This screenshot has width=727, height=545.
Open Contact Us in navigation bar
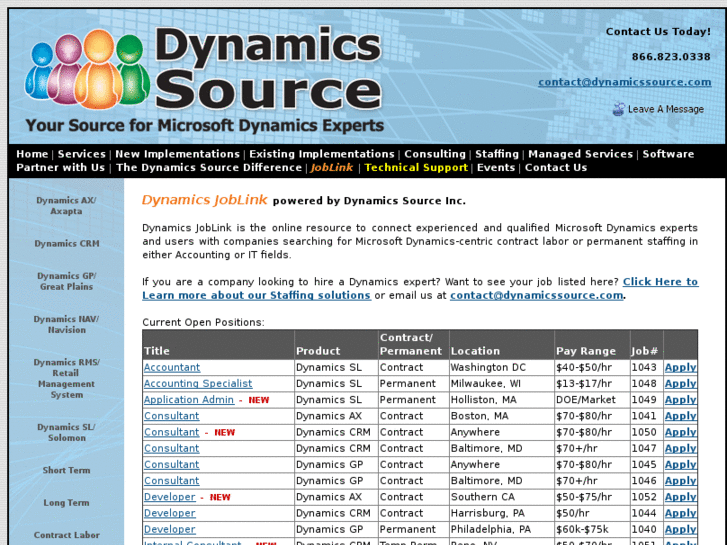click(555, 167)
